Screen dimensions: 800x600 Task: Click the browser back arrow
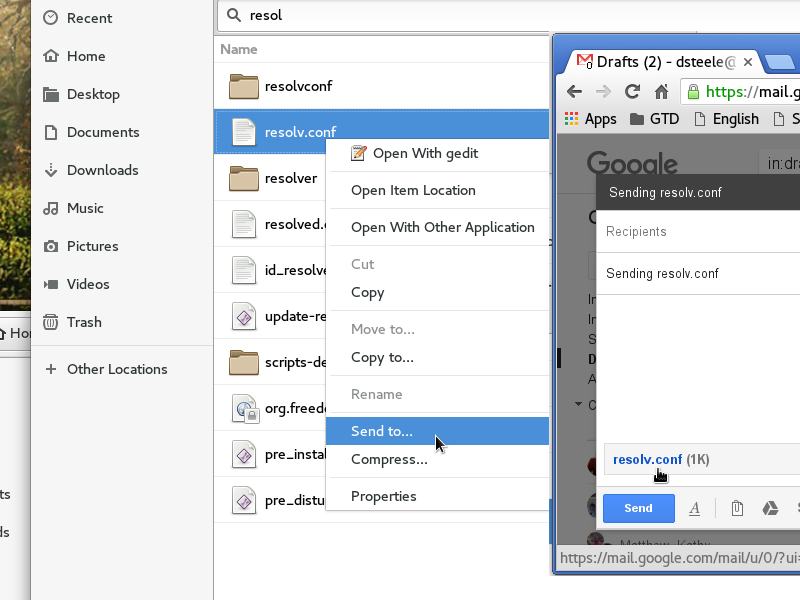click(574, 92)
